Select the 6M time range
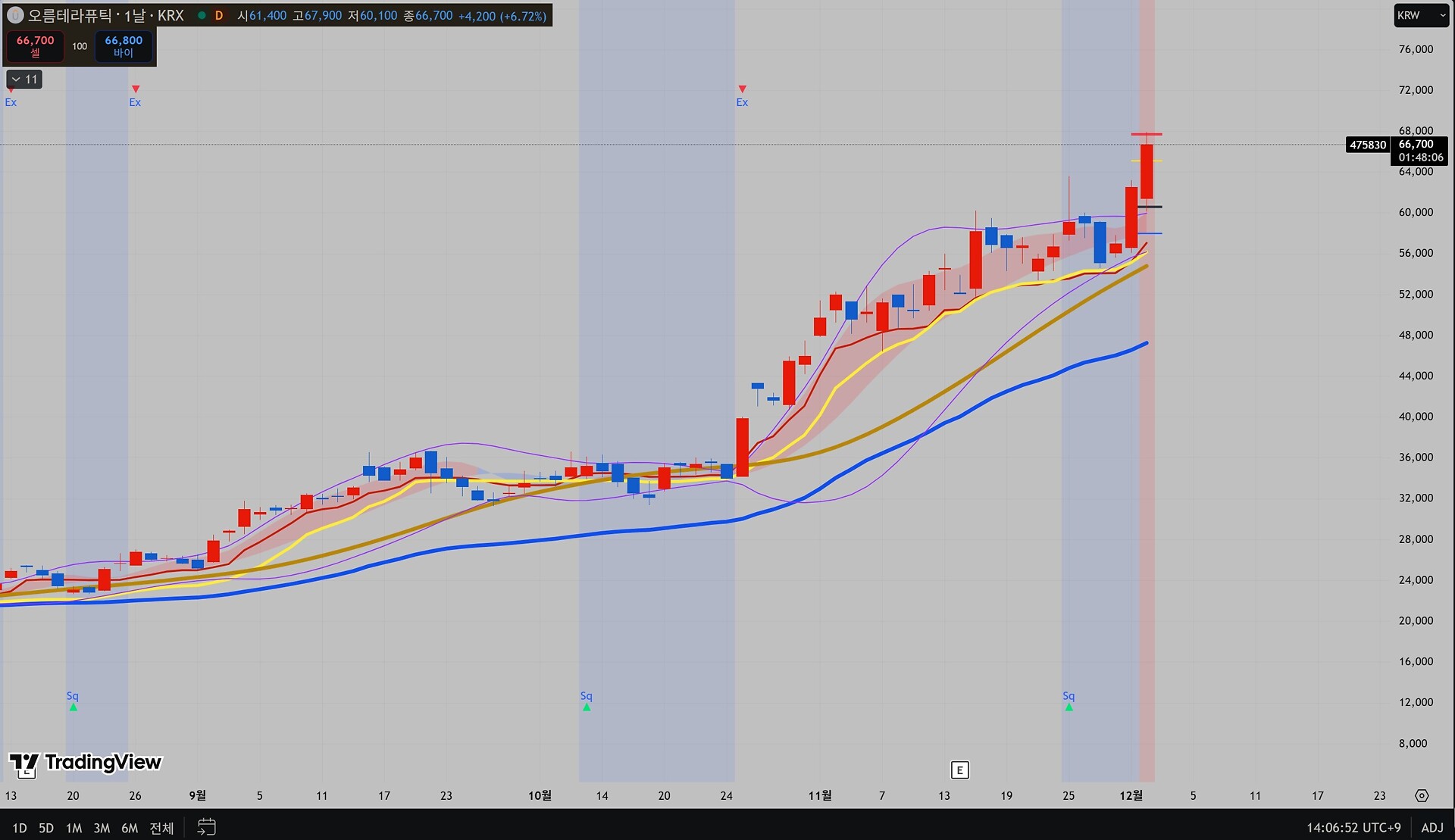Viewport: 1455px width, 840px height. [130, 828]
